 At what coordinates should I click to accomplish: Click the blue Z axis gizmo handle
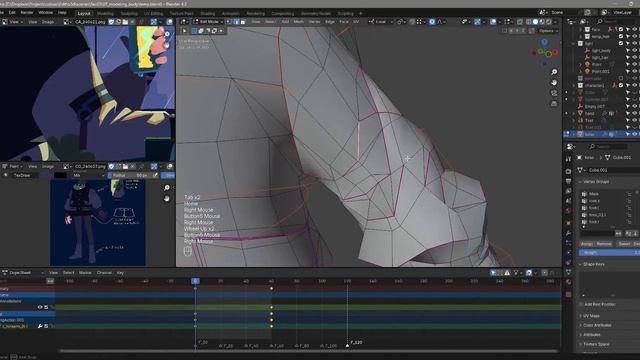[x=544, y=42]
